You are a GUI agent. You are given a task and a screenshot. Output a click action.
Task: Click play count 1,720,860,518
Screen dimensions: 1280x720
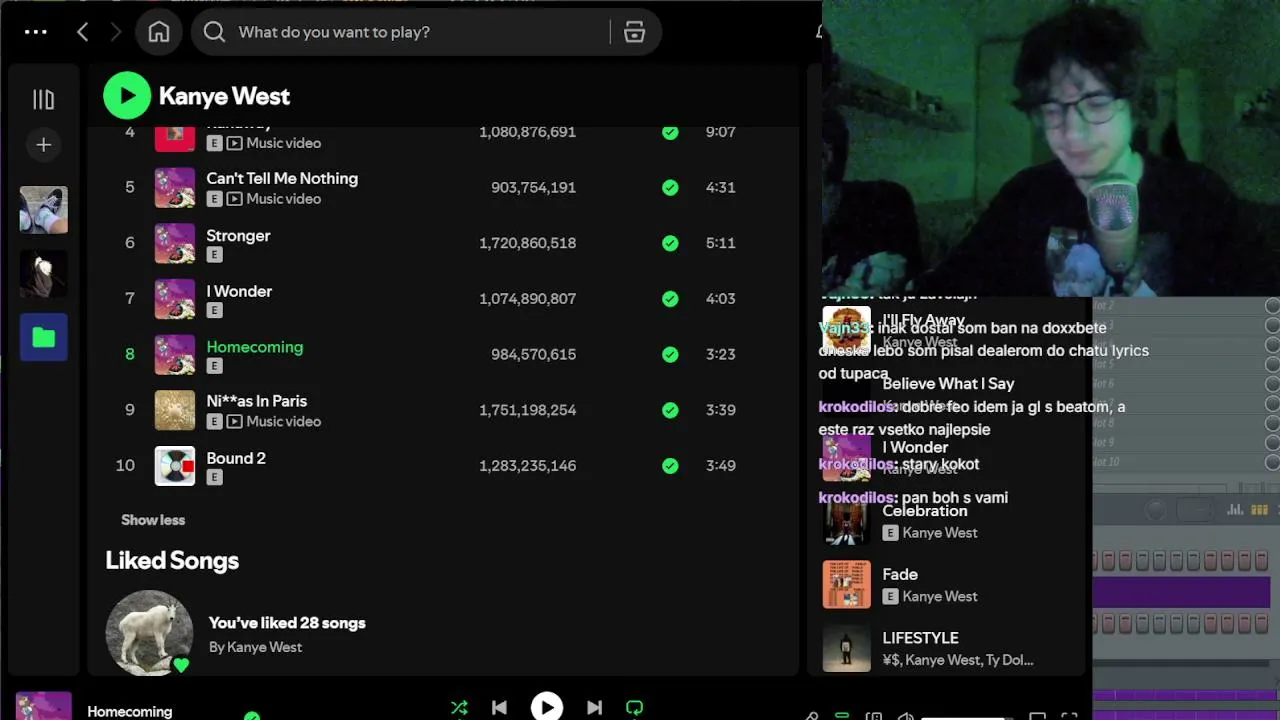[x=527, y=243]
